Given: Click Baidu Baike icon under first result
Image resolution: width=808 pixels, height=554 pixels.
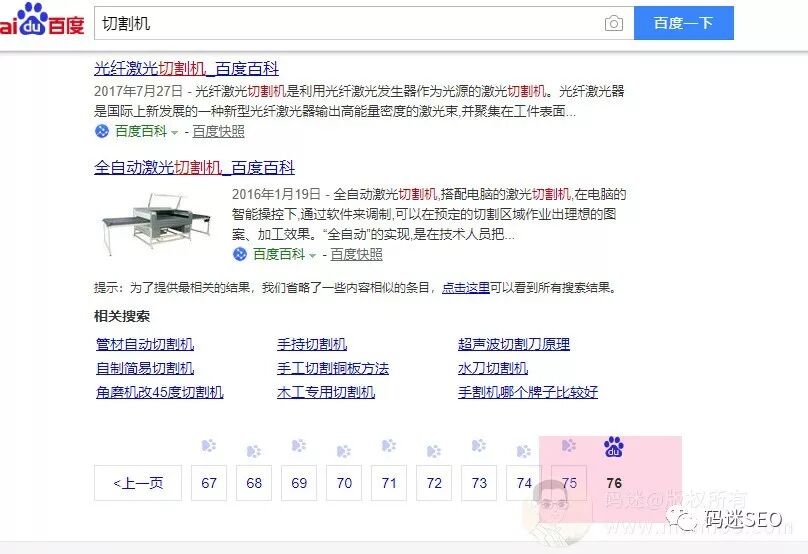Looking at the screenshot, I should tap(102, 131).
